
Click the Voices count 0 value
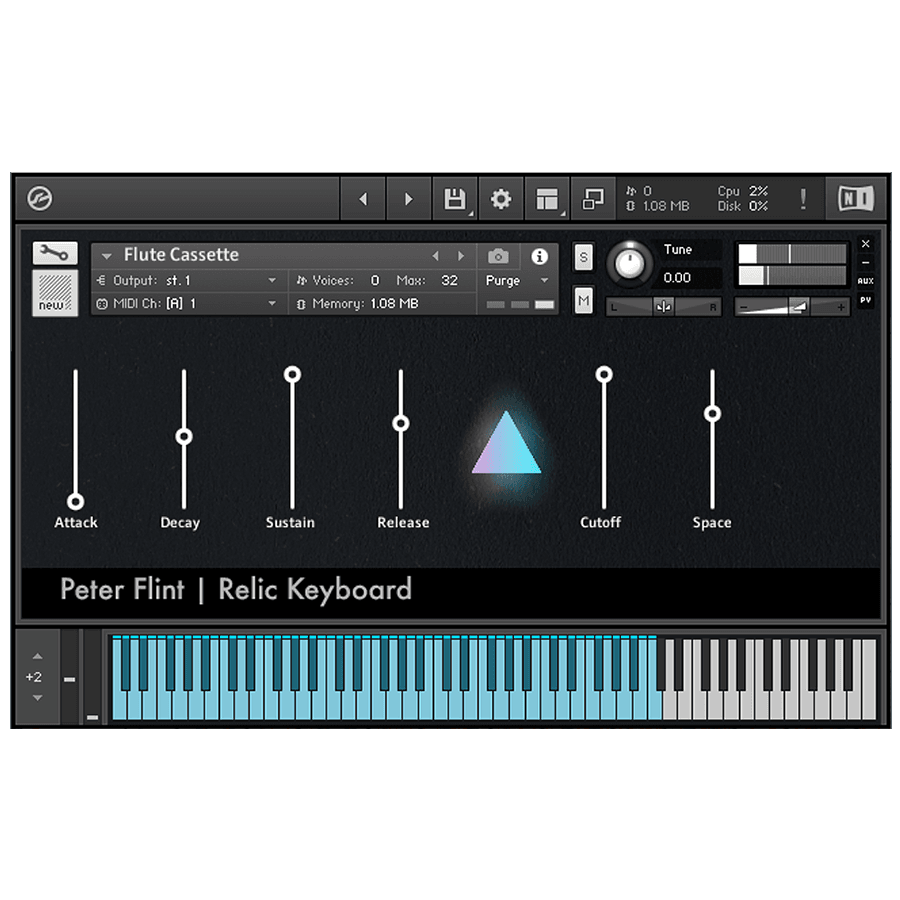375,280
